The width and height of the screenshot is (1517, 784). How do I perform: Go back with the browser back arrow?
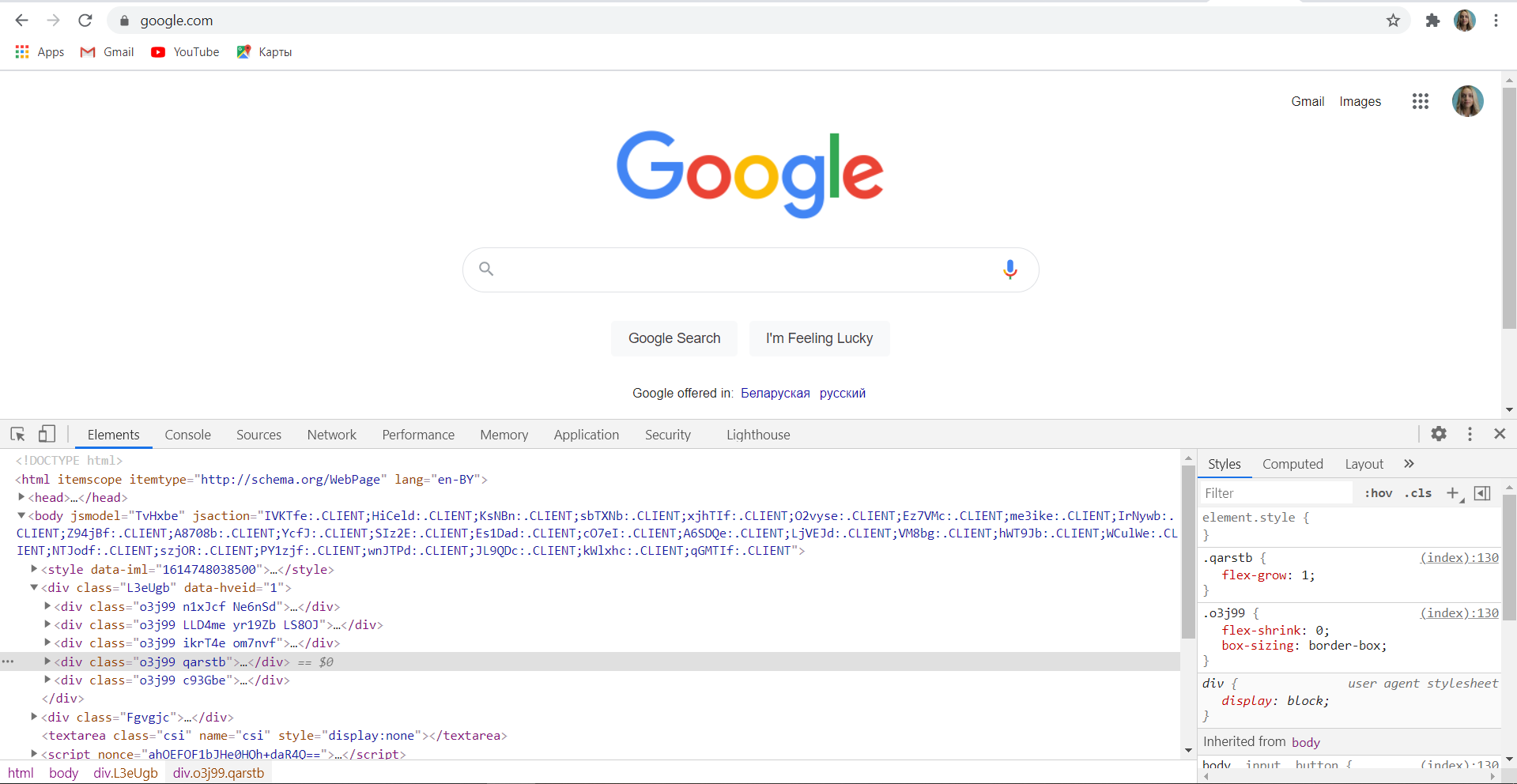tap(22, 21)
